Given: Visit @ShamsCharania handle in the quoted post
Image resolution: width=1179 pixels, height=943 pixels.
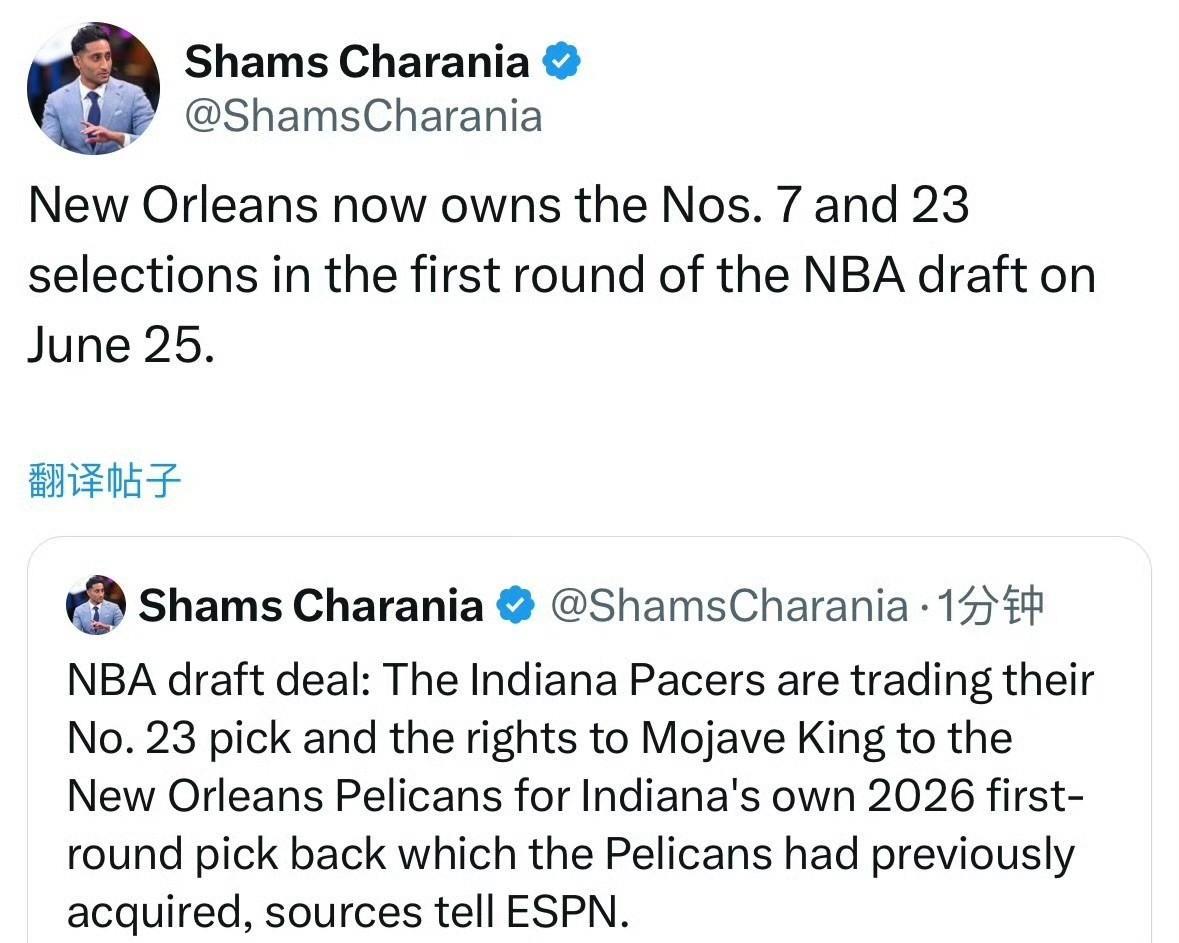Looking at the screenshot, I should pyautogui.click(x=729, y=605).
